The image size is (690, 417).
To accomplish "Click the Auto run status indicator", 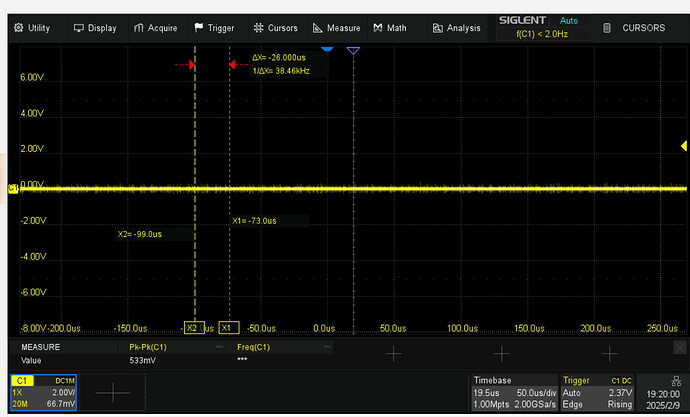I will point(569,21).
